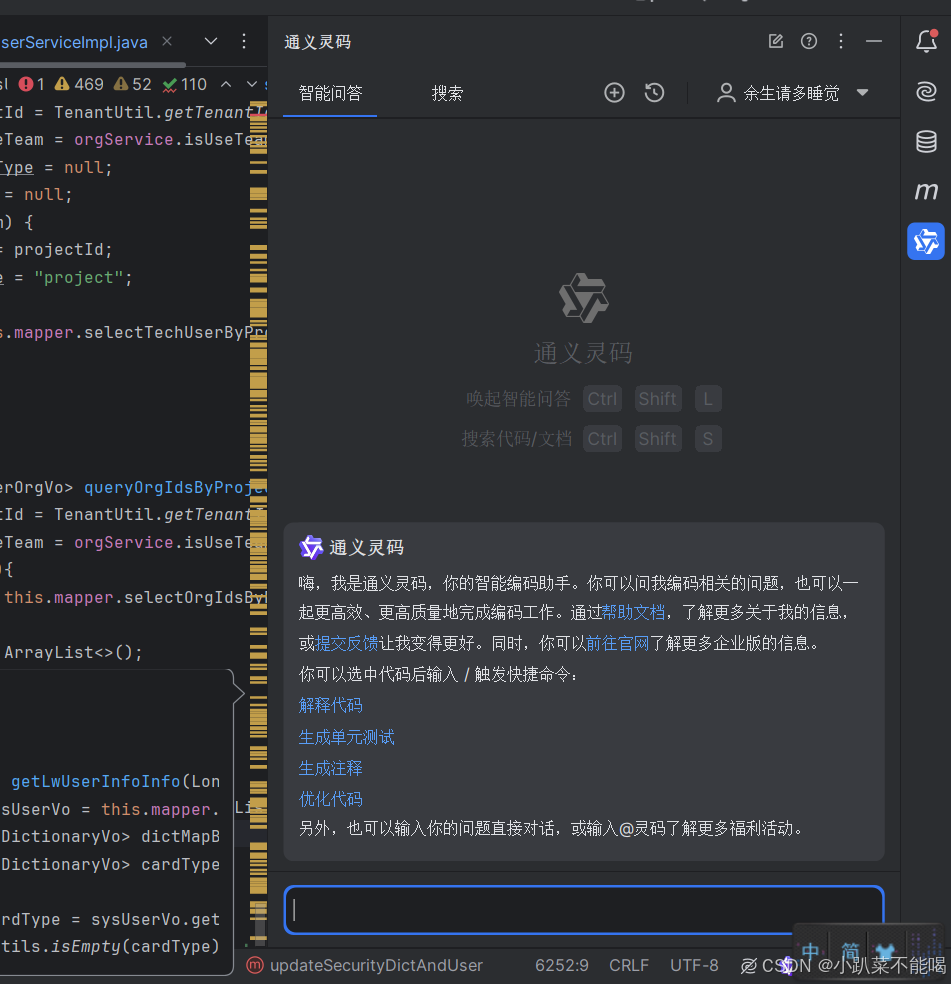Expand the user account dropdown arrow
Image resolution: width=951 pixels, height=984 pixels.
(862, 93)
